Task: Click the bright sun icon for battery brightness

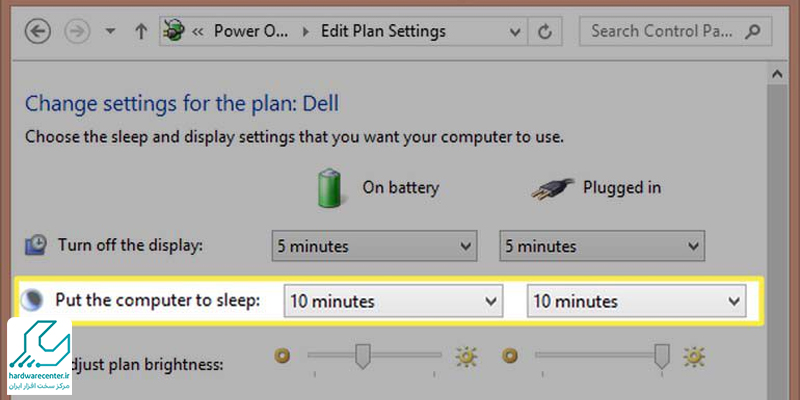Action: point(466,357)
